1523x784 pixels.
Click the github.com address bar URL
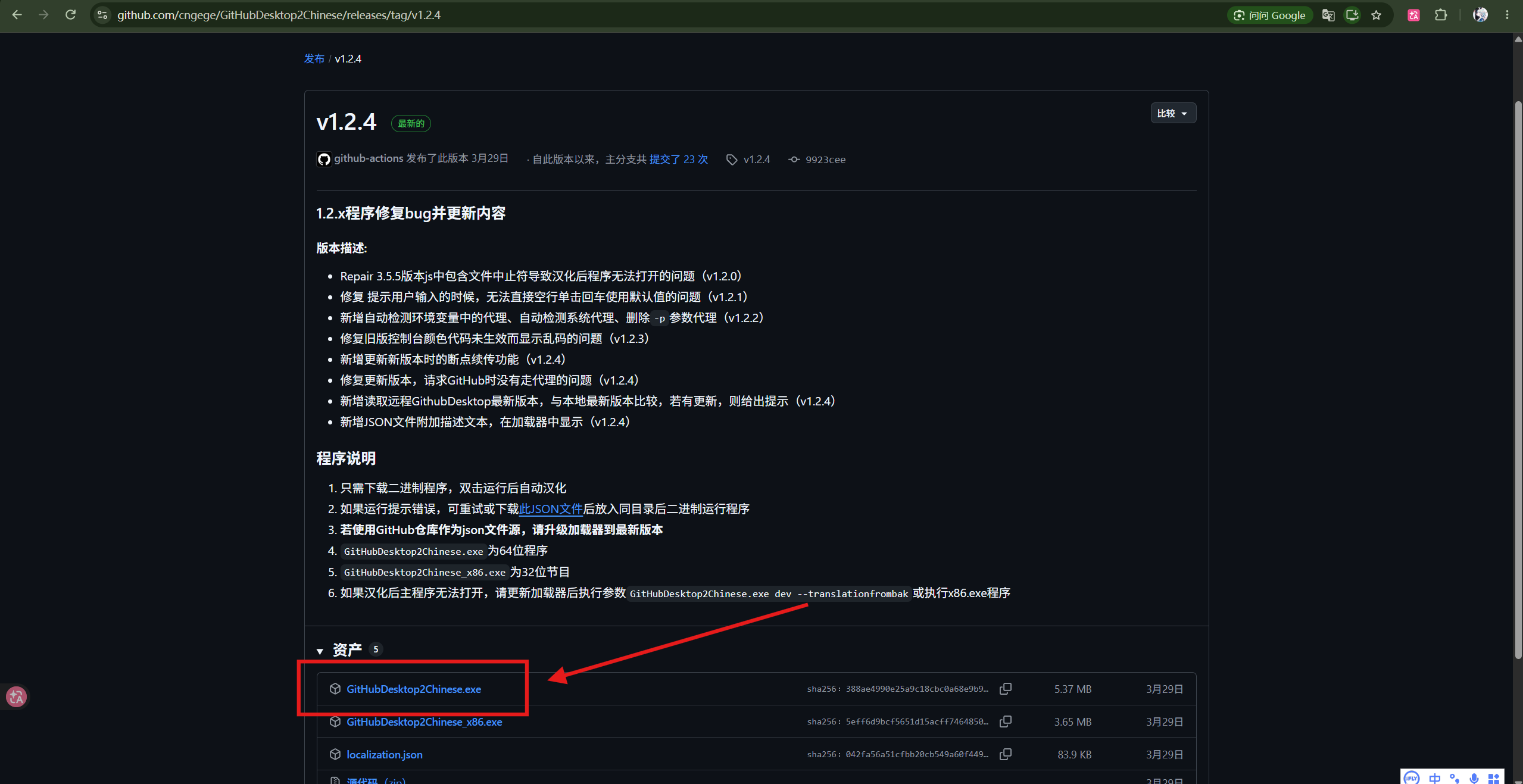[x=279, y=15]
